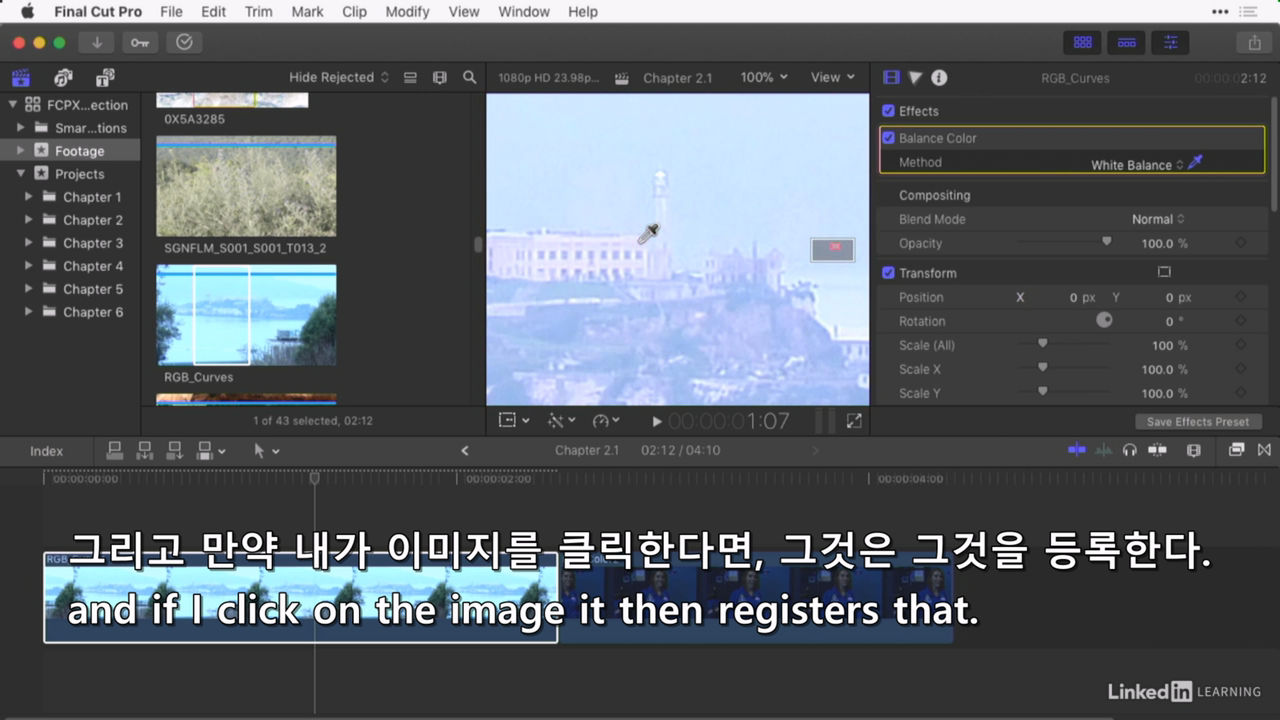Show the titles and generators sidebar
Screen dimensions: 1280x720
(x=105, y=77)
